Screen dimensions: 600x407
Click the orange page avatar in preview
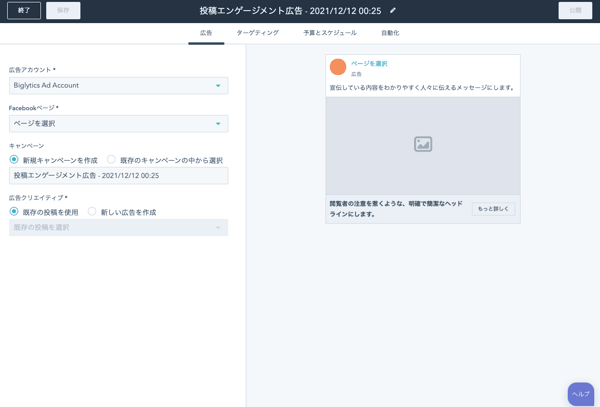tap(338, 67)
